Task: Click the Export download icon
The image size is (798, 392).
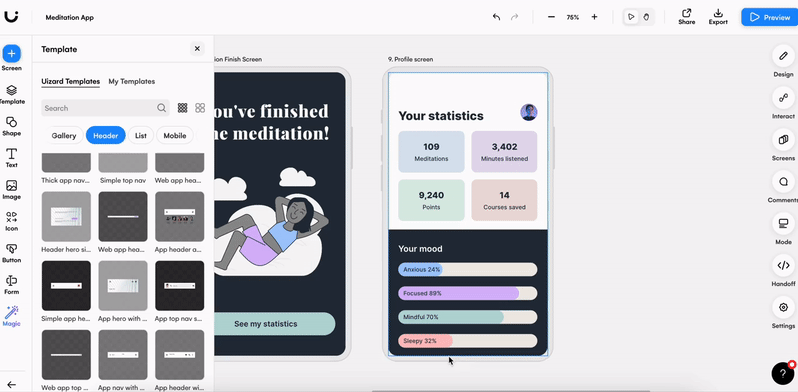Action: point(718,13)
